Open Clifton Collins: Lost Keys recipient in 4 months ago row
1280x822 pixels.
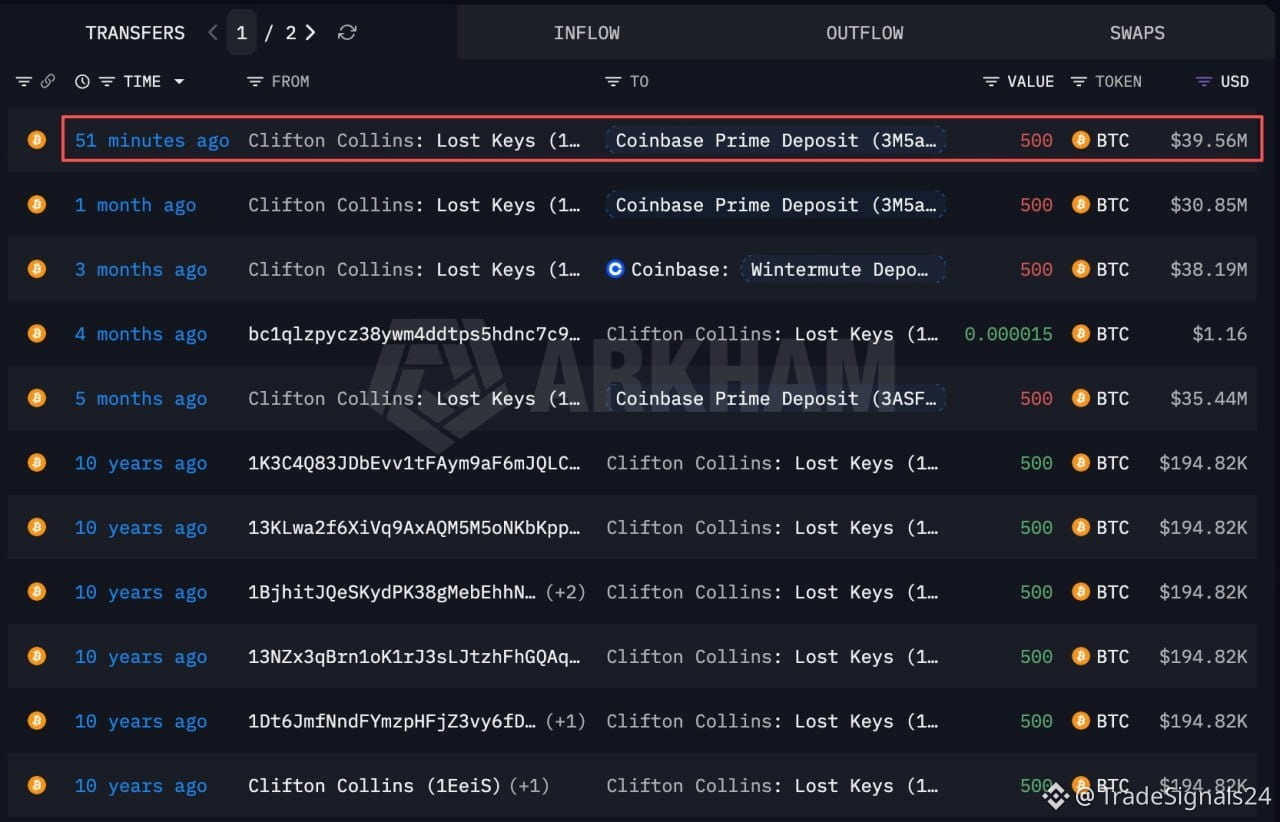[x=773, y=334]
